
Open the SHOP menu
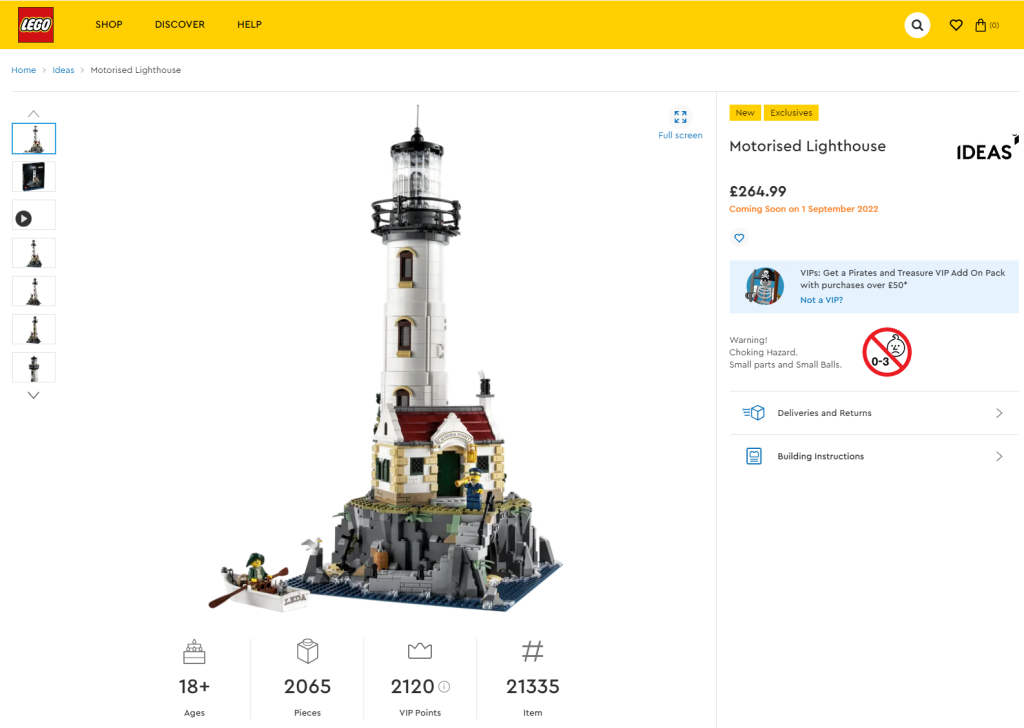coord(108,25)
